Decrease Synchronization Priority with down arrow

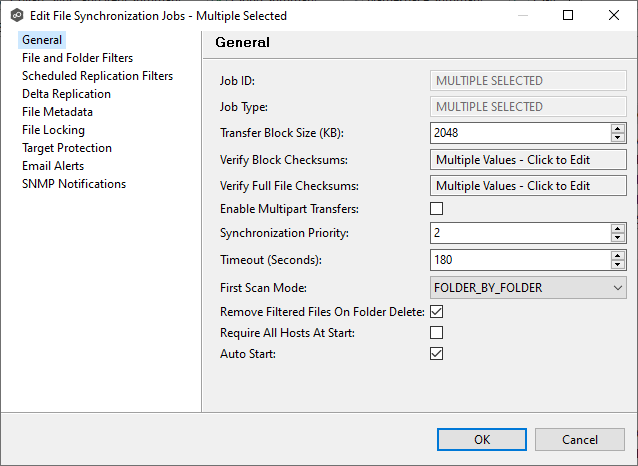618,238
